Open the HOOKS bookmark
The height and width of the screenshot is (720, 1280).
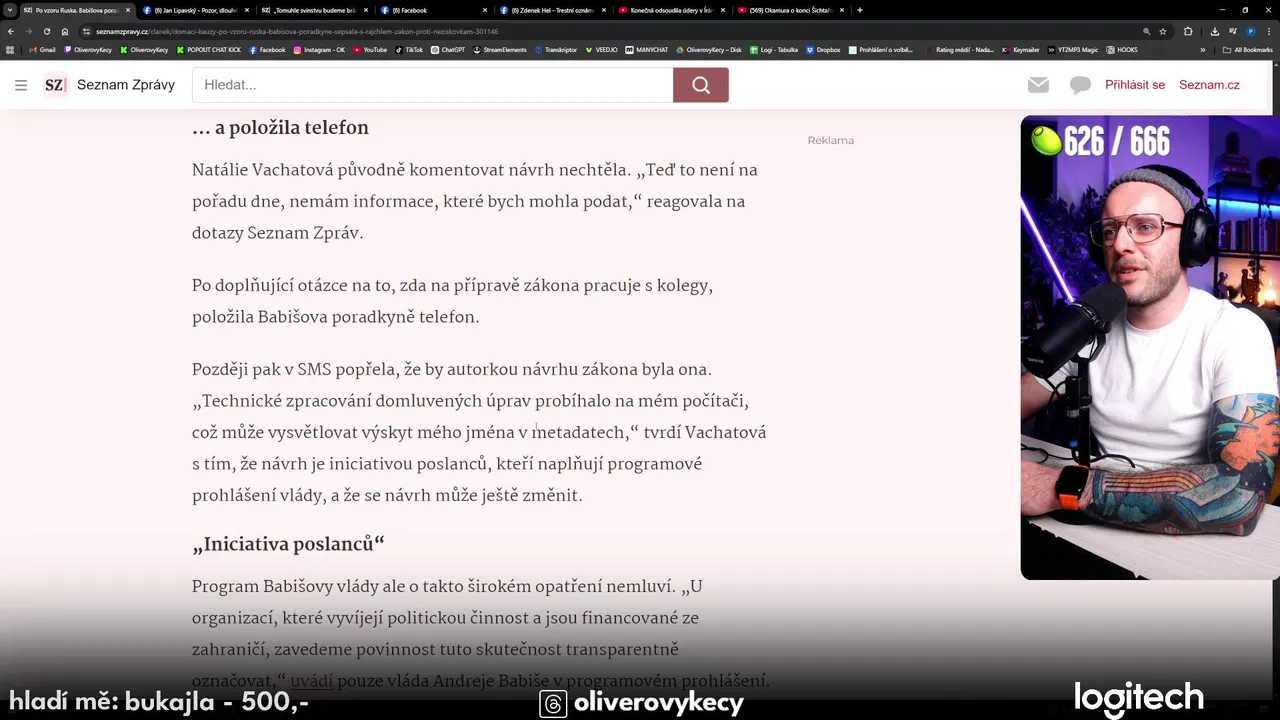[1122, 49]
